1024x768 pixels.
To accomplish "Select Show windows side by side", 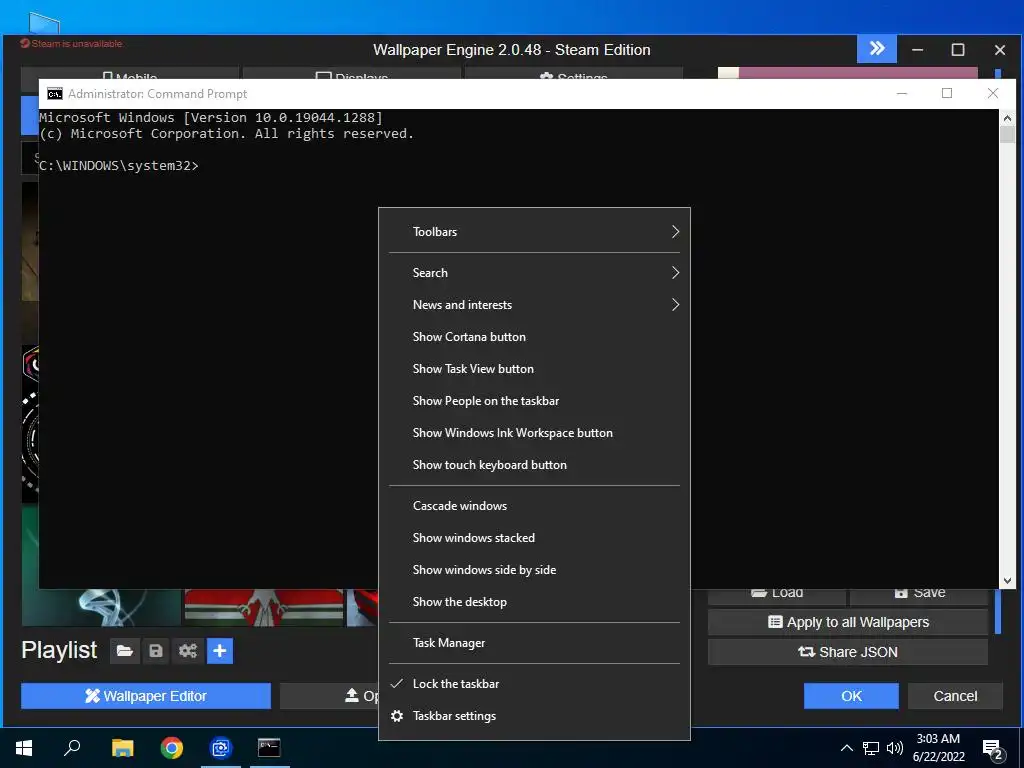I will coord(534,570).
